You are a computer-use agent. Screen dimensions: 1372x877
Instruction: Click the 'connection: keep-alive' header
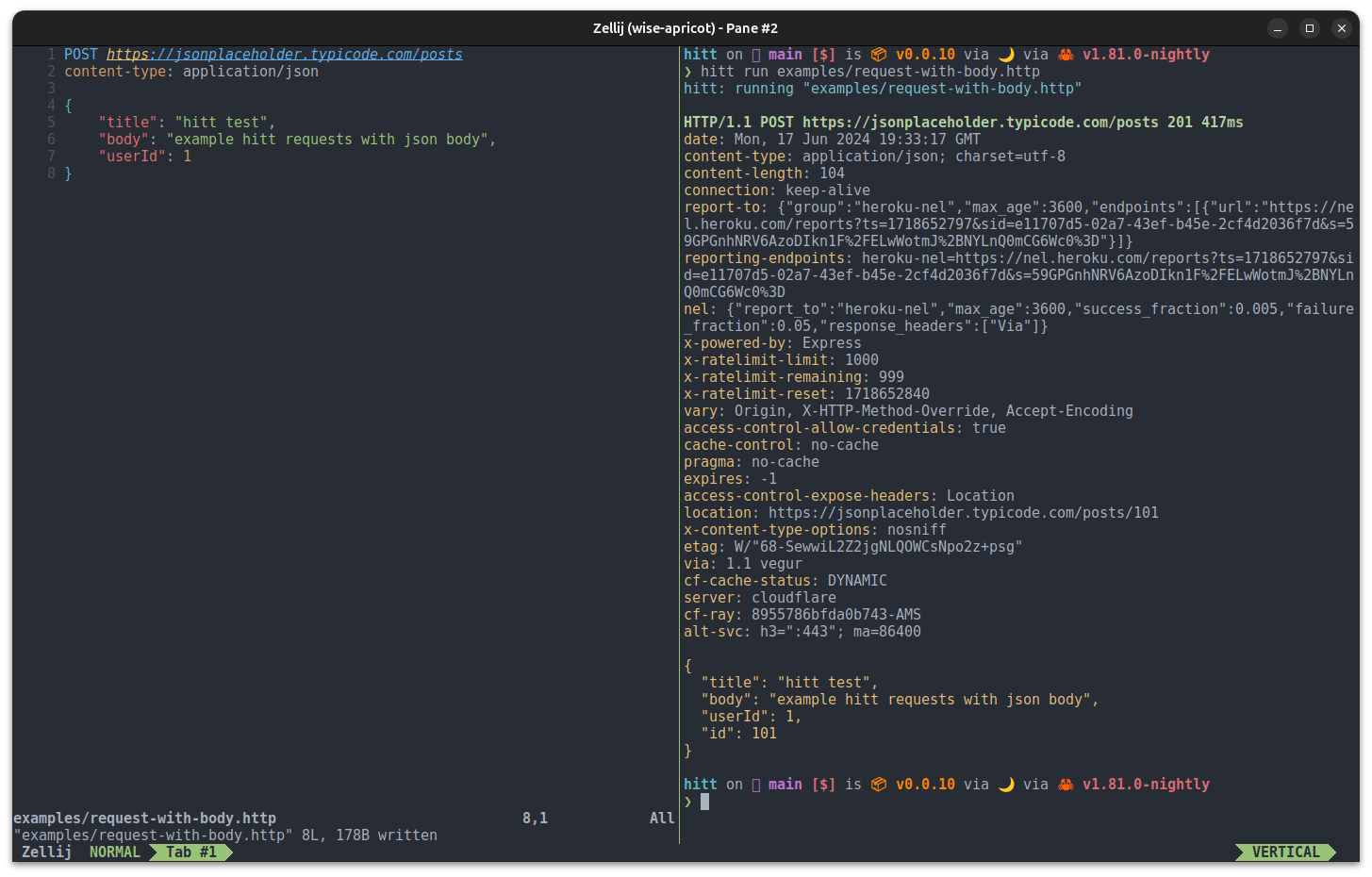[x=777, y=190]
